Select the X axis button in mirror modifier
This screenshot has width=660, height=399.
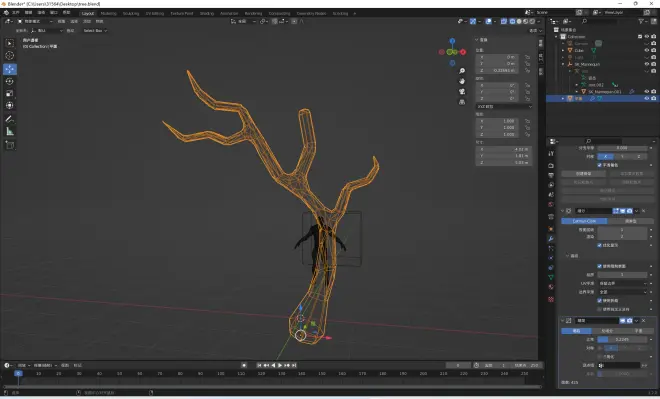click(606, 156)
